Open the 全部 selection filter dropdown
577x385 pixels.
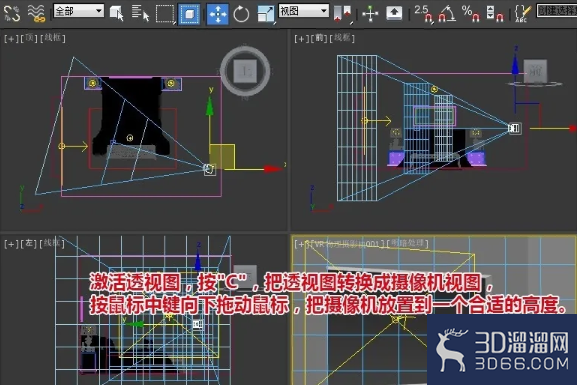click(78, 11)
